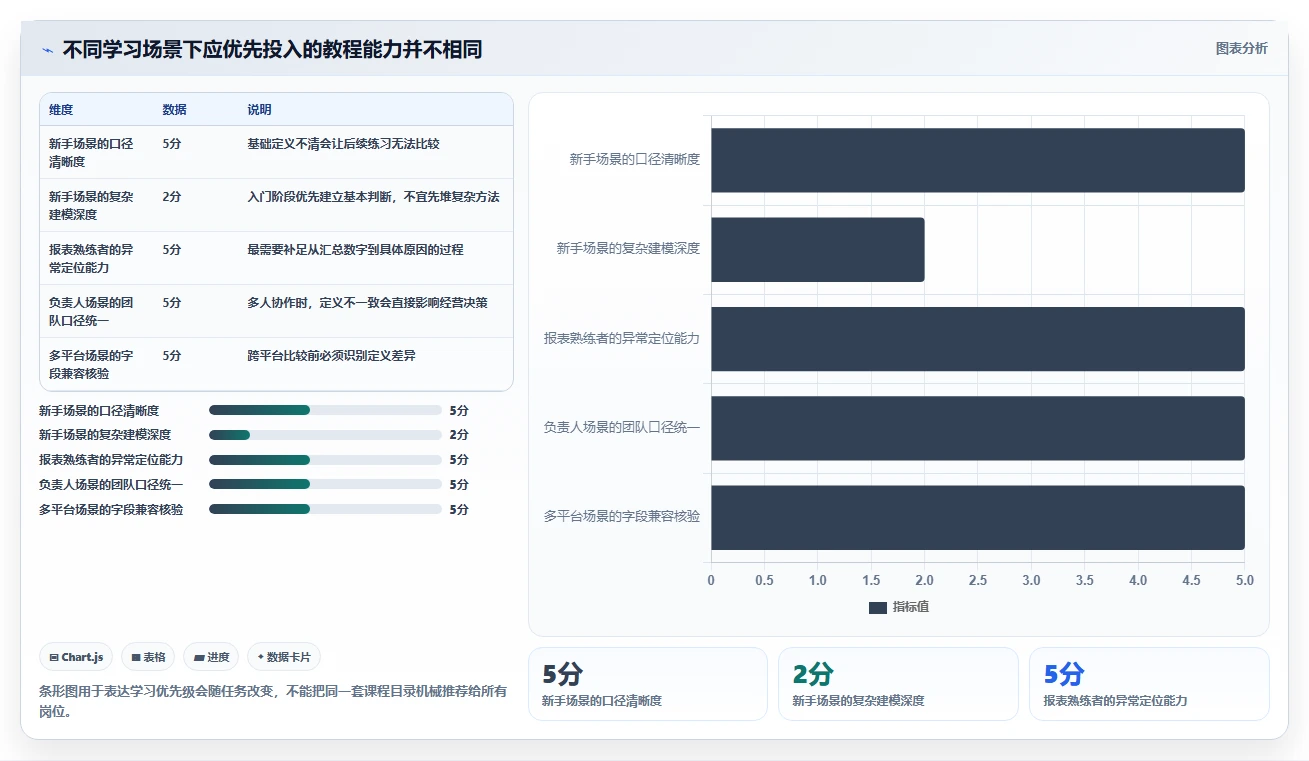Viewport: 1309px width, 761px height.
Task: Click the progress bar for 新手场景的口径清晰度
Action: pyautogui.click(x=325, y=410)
